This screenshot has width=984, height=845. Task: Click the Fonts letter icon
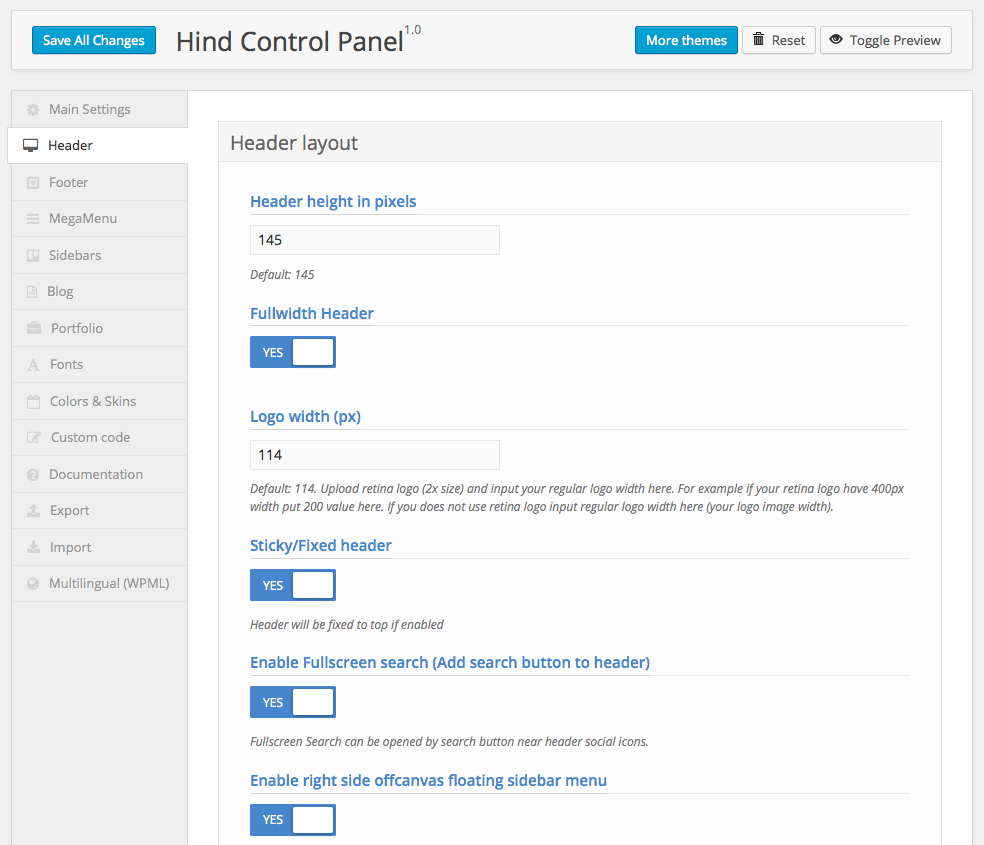(33, 365)
